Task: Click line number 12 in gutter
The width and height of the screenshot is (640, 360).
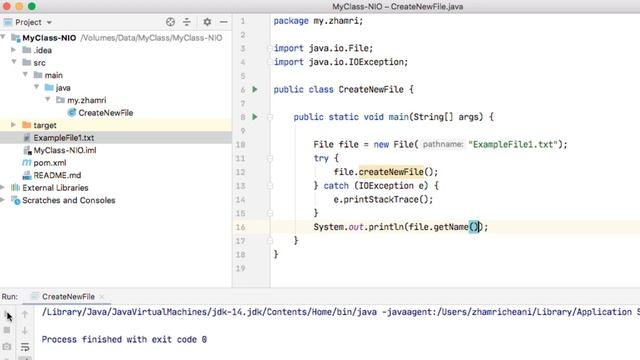Action: (240, 172)
